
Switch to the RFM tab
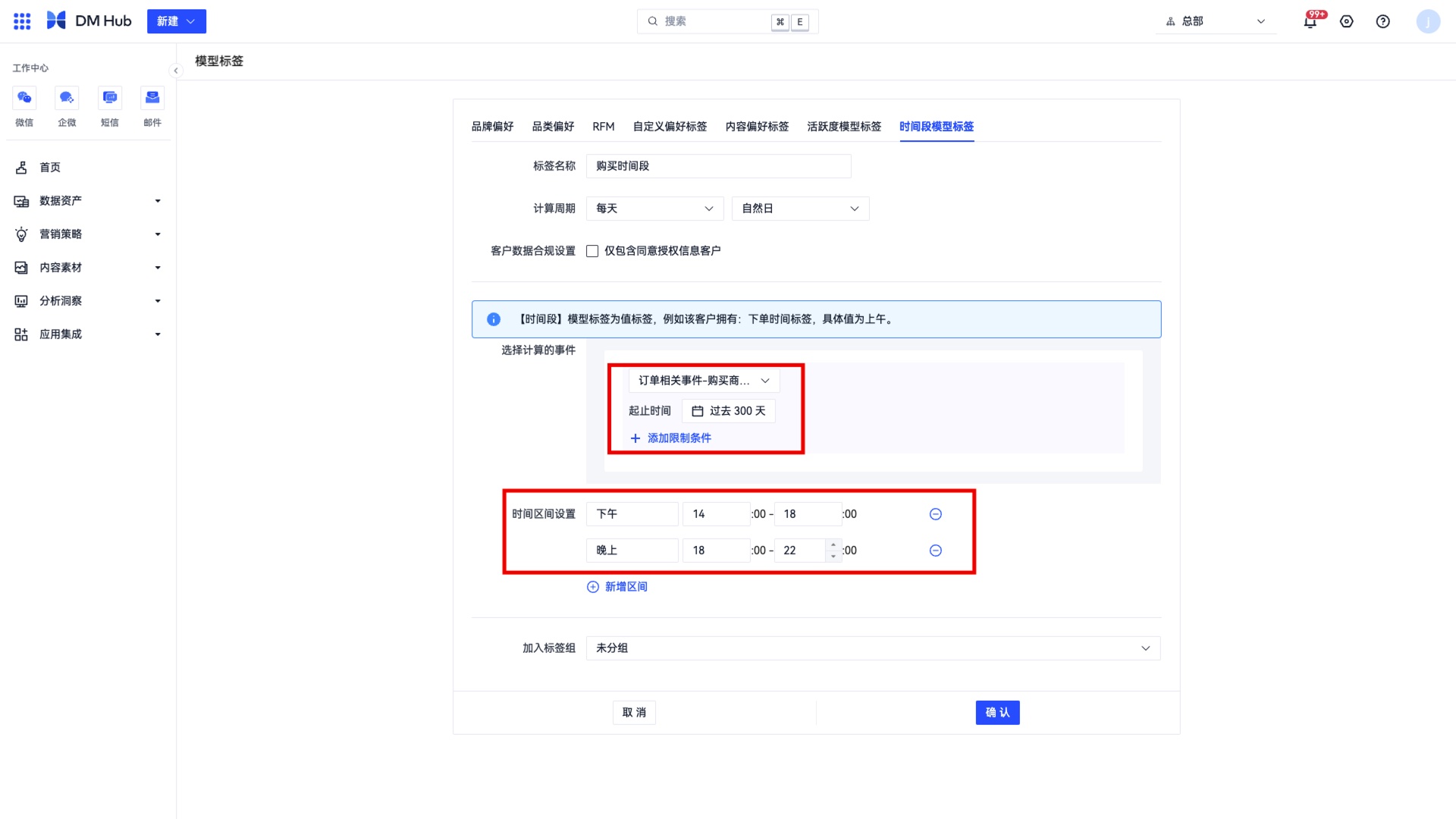(x=604, y=127)
